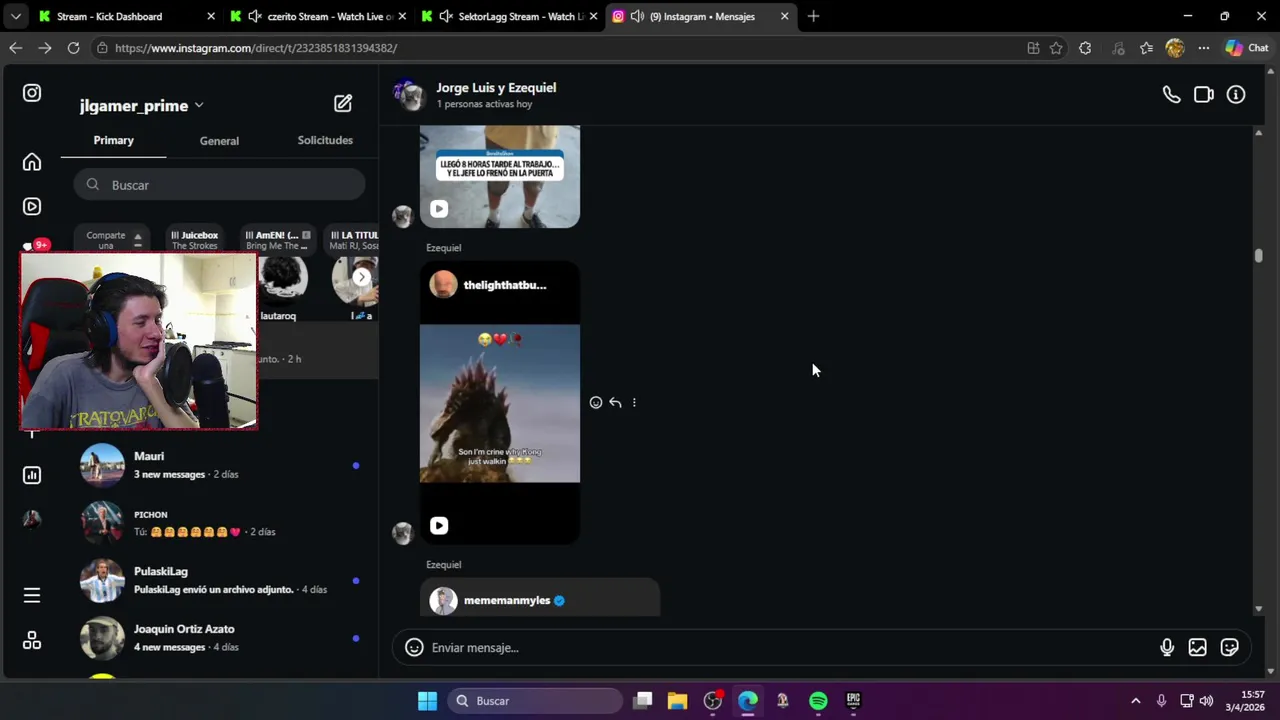This screenshot has width=1280, height=720.
Task: Open the Meta apps grid icon in the sidebar
Action: pos(32,641)
